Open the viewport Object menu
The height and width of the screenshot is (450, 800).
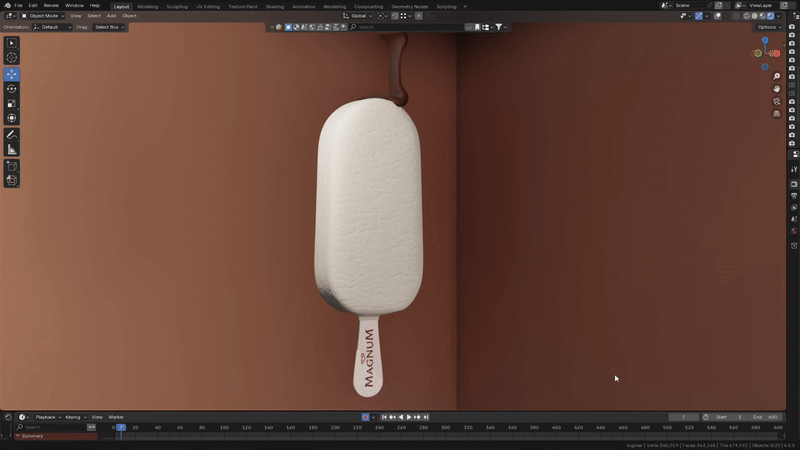point(129,16)
